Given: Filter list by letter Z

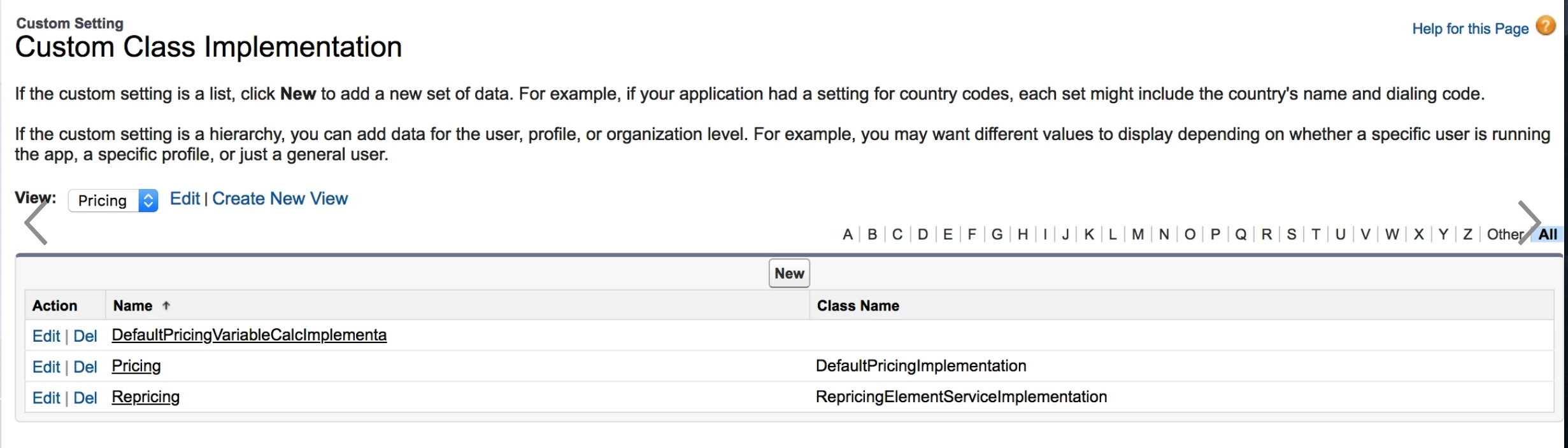Looking at the screenshot, I should click(x=1468, y=234).
